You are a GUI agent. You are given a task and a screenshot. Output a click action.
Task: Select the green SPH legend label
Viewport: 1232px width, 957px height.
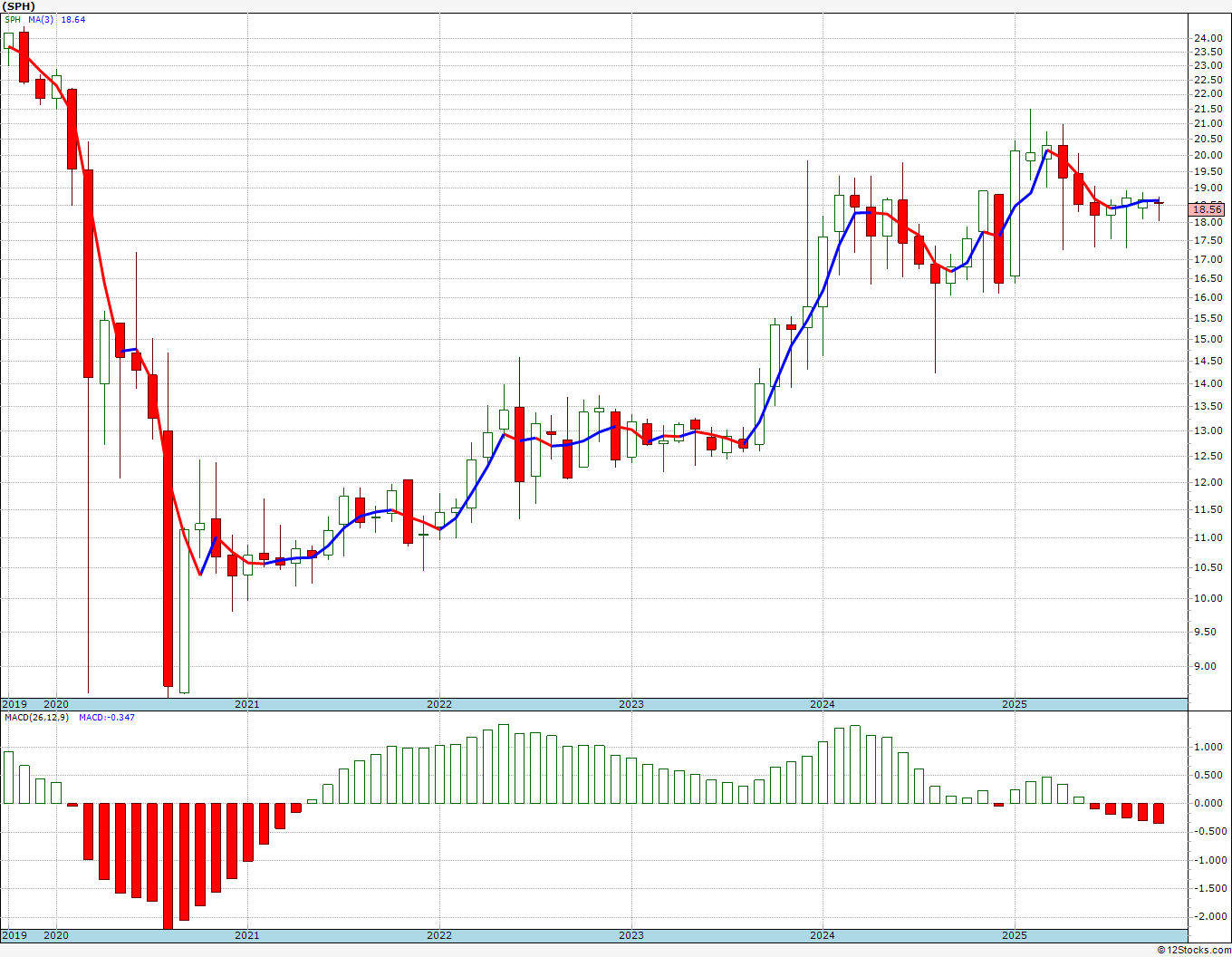12,19
